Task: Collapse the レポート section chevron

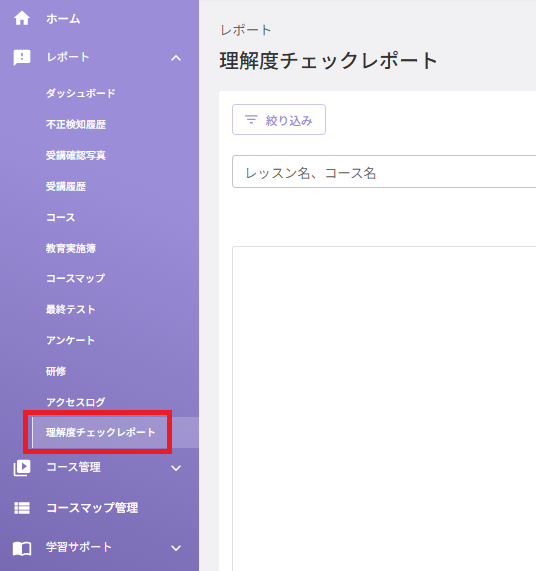Action: pos(176,58)
